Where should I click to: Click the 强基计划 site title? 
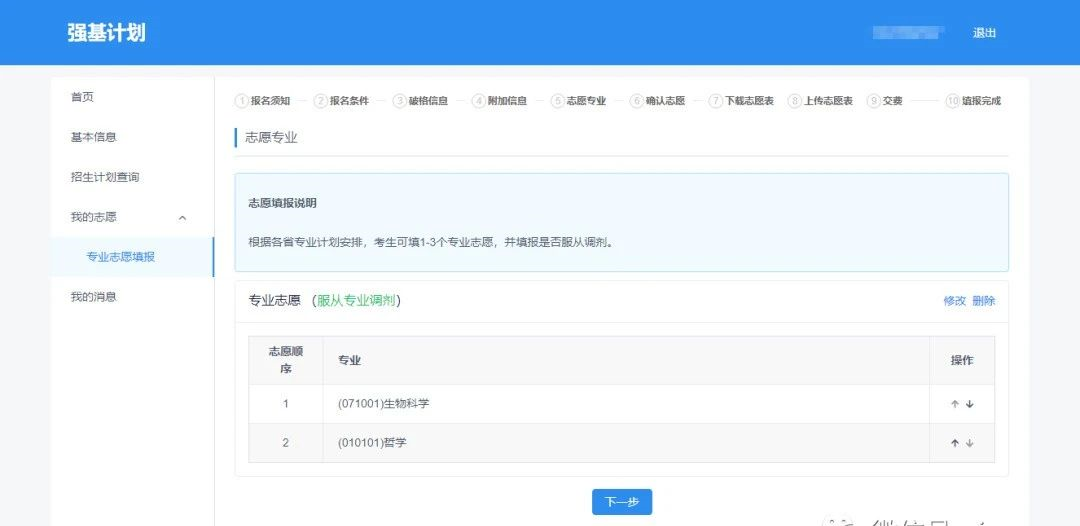[107, 32]
